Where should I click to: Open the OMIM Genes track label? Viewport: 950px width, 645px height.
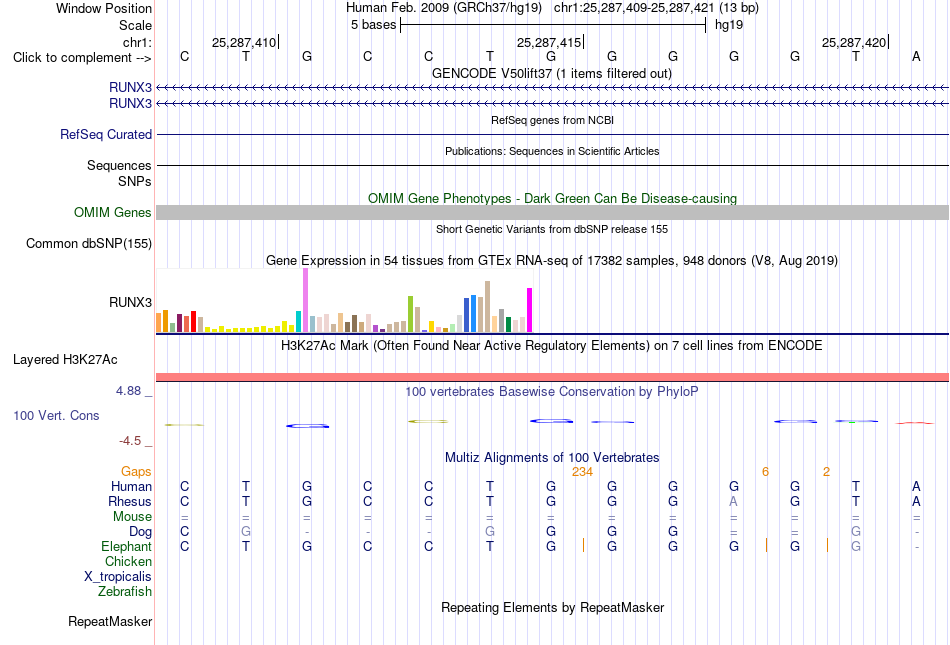point(112,213)
